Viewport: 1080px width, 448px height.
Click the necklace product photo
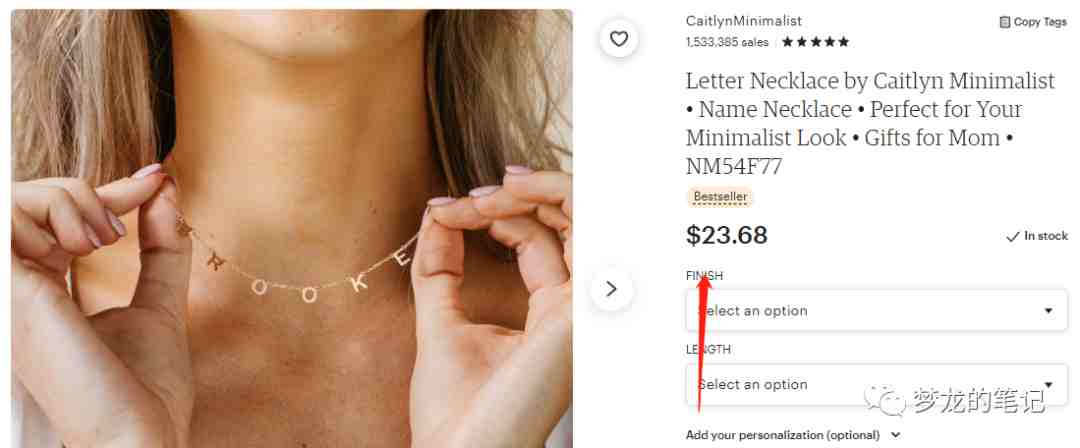tap(291, 228)
